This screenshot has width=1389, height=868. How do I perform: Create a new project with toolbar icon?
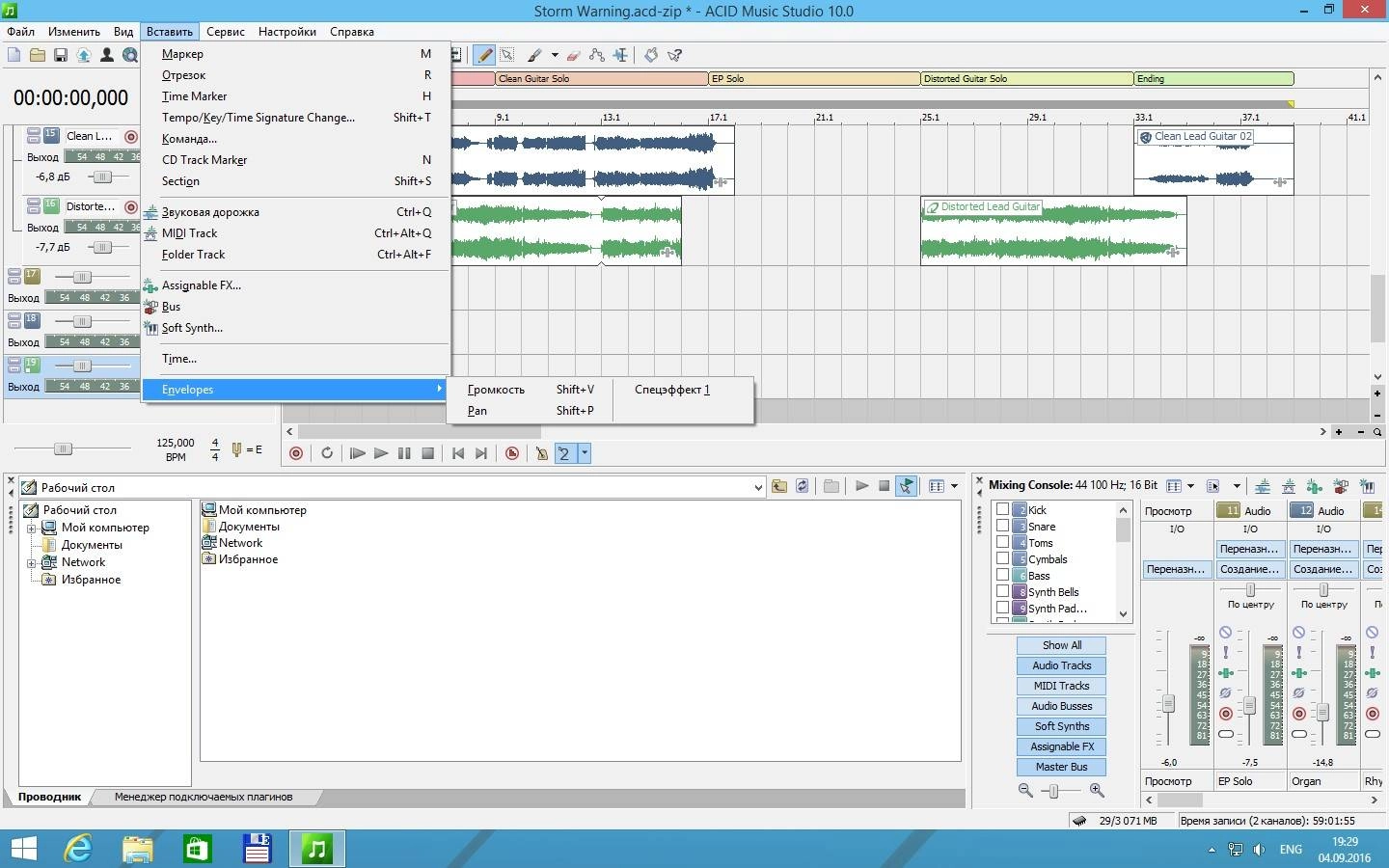coord(14,55)
